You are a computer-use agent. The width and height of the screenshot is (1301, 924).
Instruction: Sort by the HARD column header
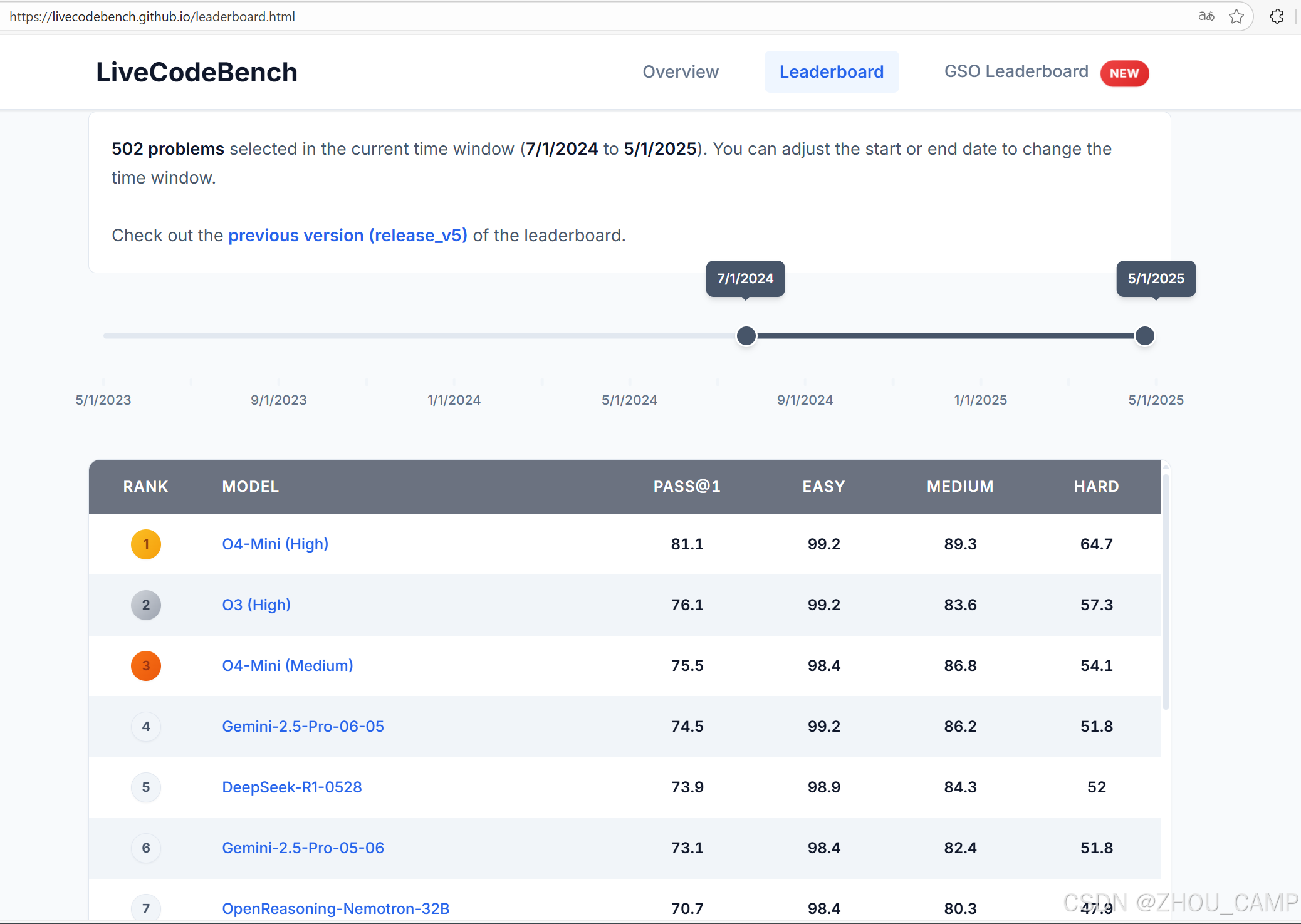coord(1096,487)
